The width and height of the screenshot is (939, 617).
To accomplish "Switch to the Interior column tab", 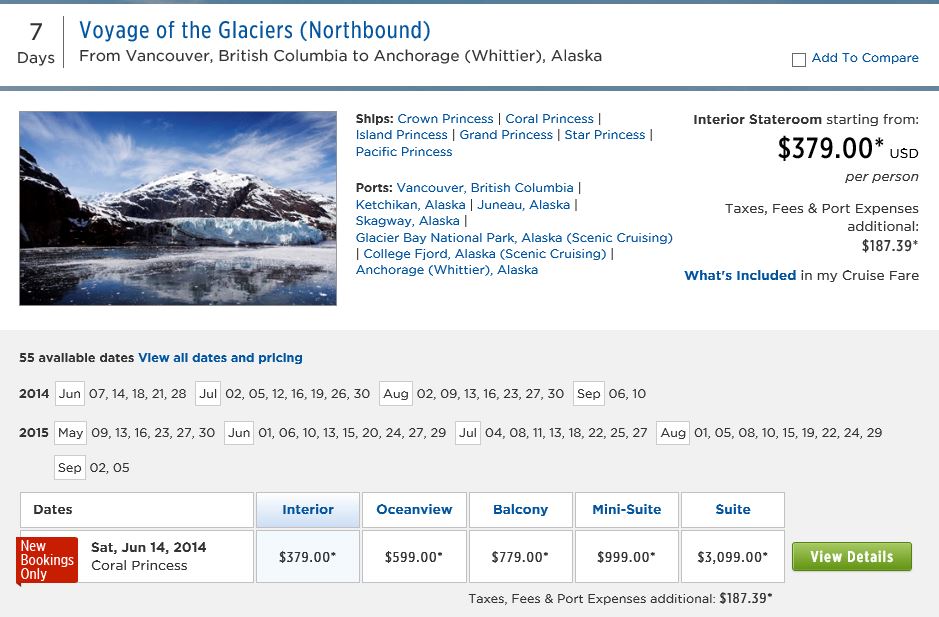I will tap(308, 510).
